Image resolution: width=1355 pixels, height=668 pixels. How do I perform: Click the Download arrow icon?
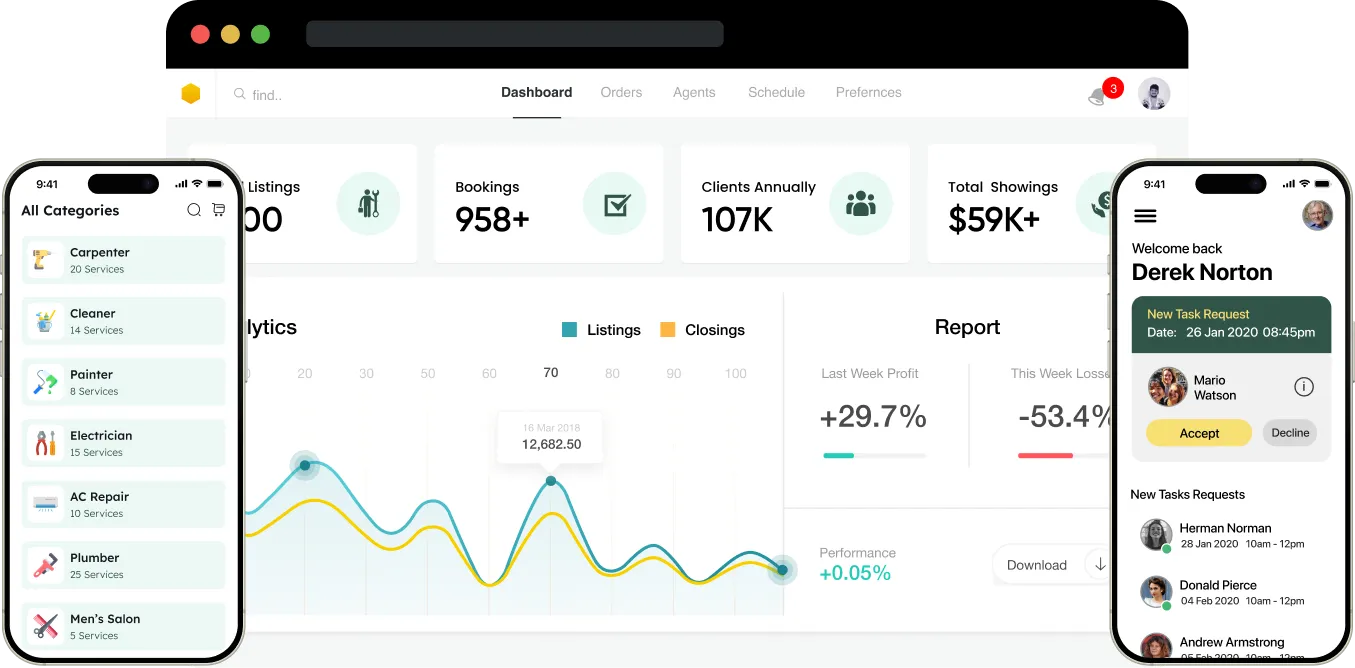point(1100,564)
